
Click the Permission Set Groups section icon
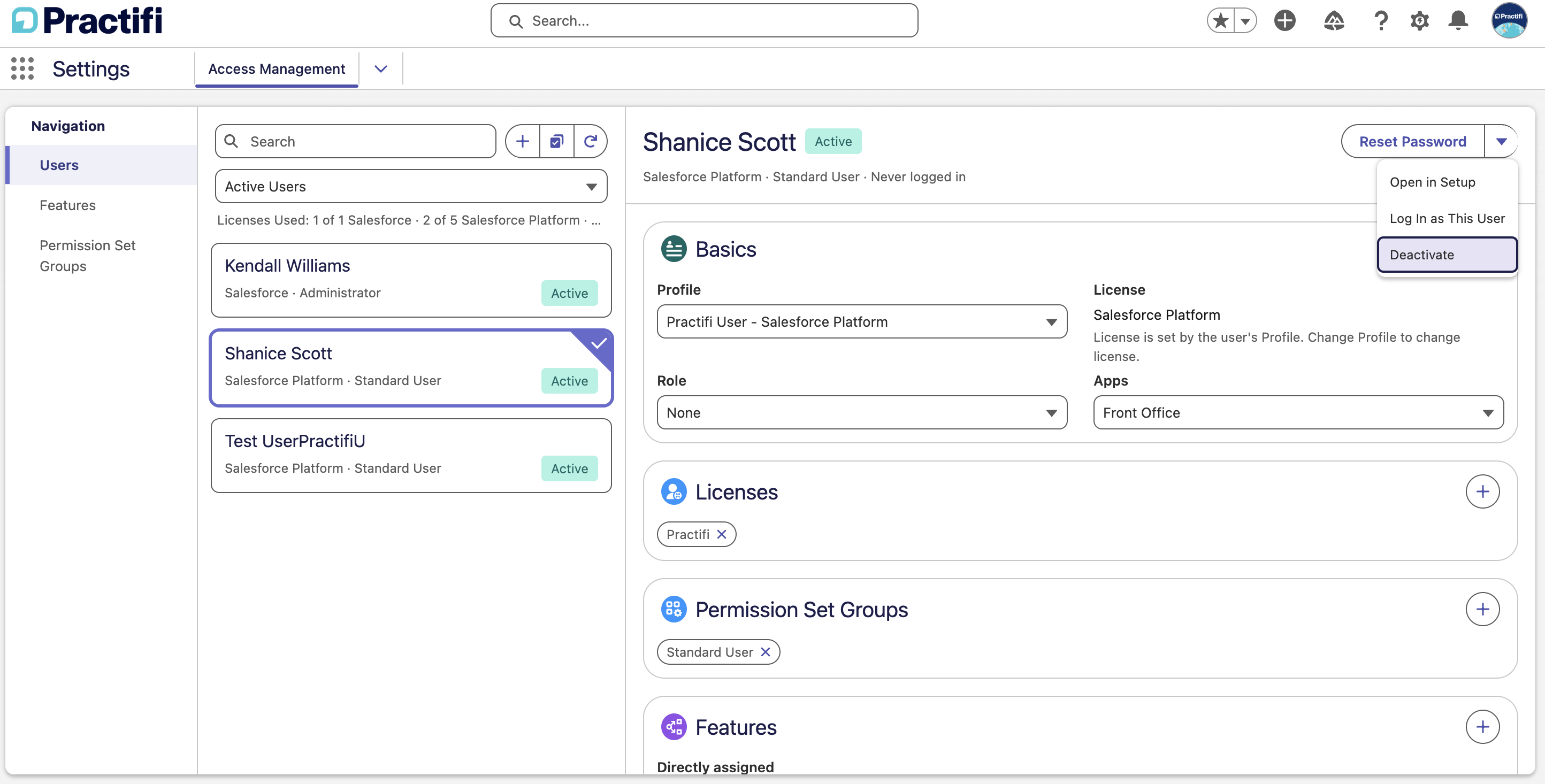(x=674, y=609)
